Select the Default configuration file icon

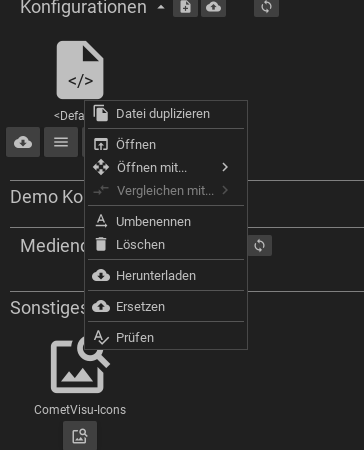click(80, 70)
